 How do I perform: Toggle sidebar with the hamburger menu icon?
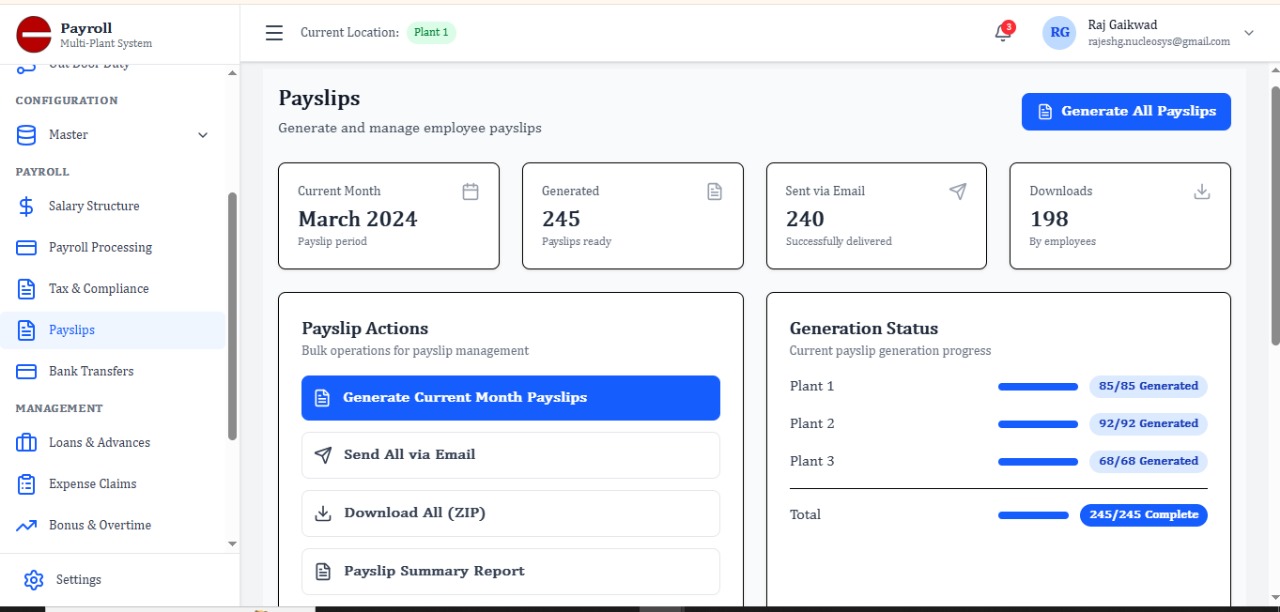274,33
